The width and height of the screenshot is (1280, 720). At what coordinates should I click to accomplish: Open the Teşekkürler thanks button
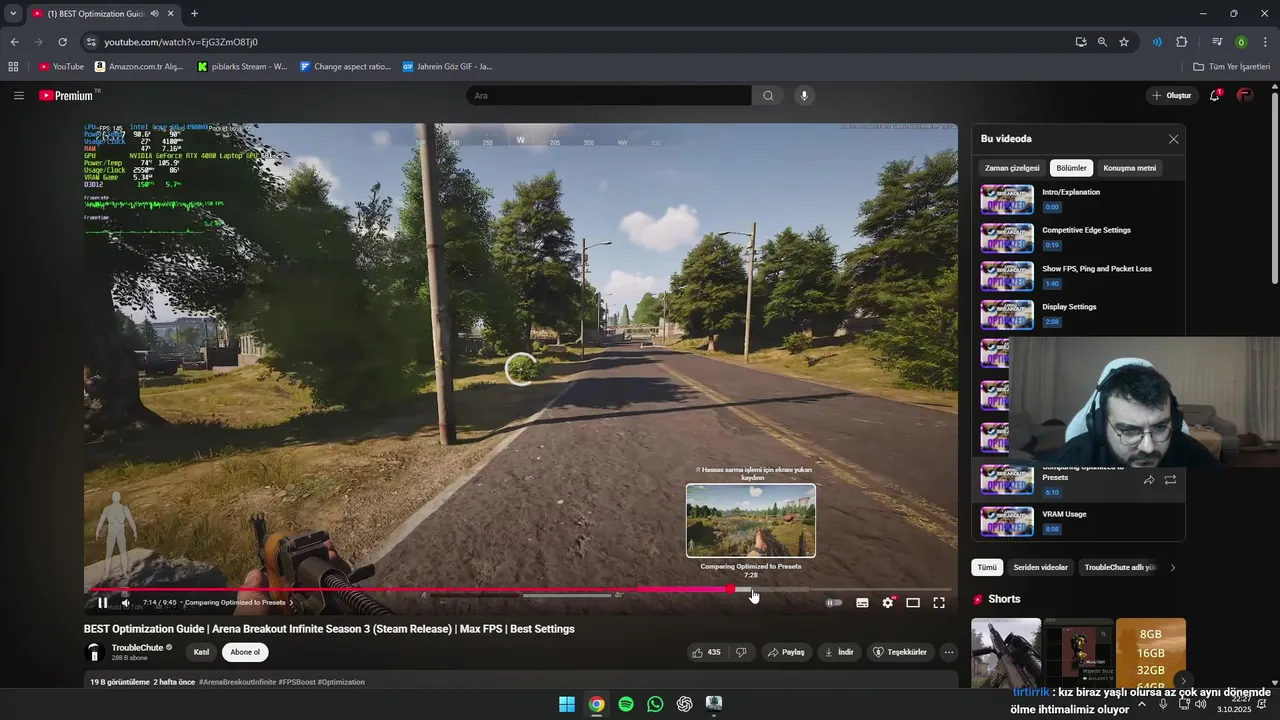(x=900, y=652)
